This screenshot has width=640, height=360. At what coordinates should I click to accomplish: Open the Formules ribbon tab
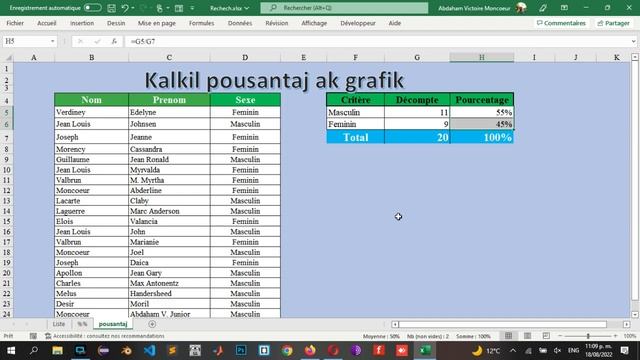pos(202,23)
